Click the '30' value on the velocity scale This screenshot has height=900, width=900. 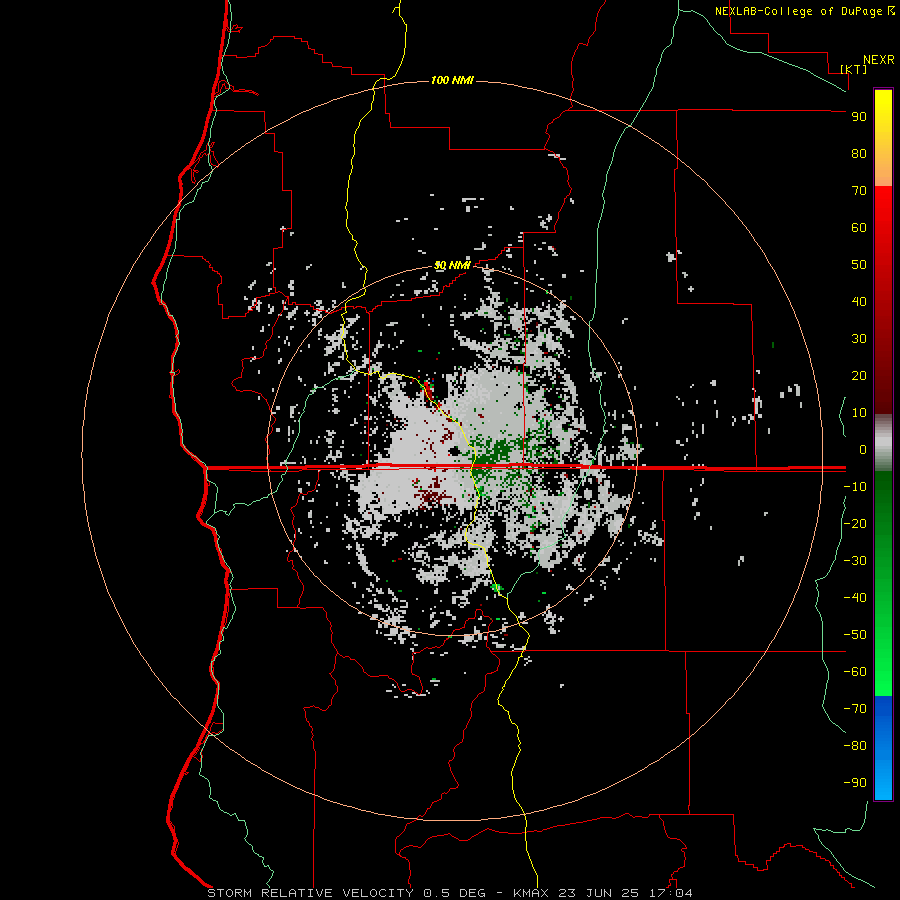click(859, 339)
